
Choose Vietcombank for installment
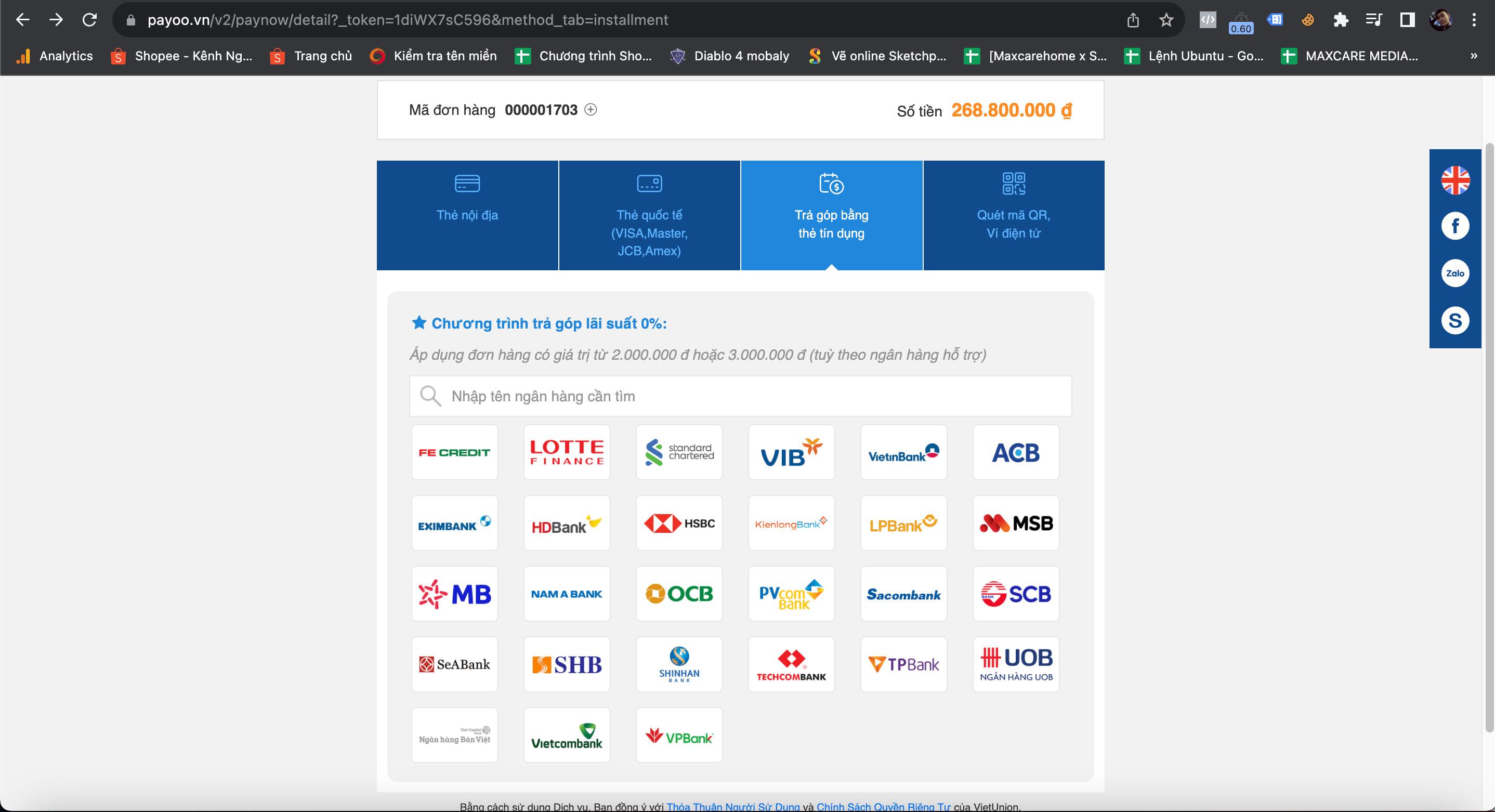(x=567, y=736)
